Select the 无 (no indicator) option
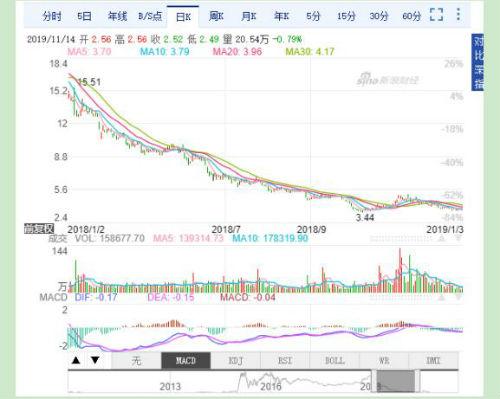The height and width of the screenshot is (399, 500). pos(136,361)
